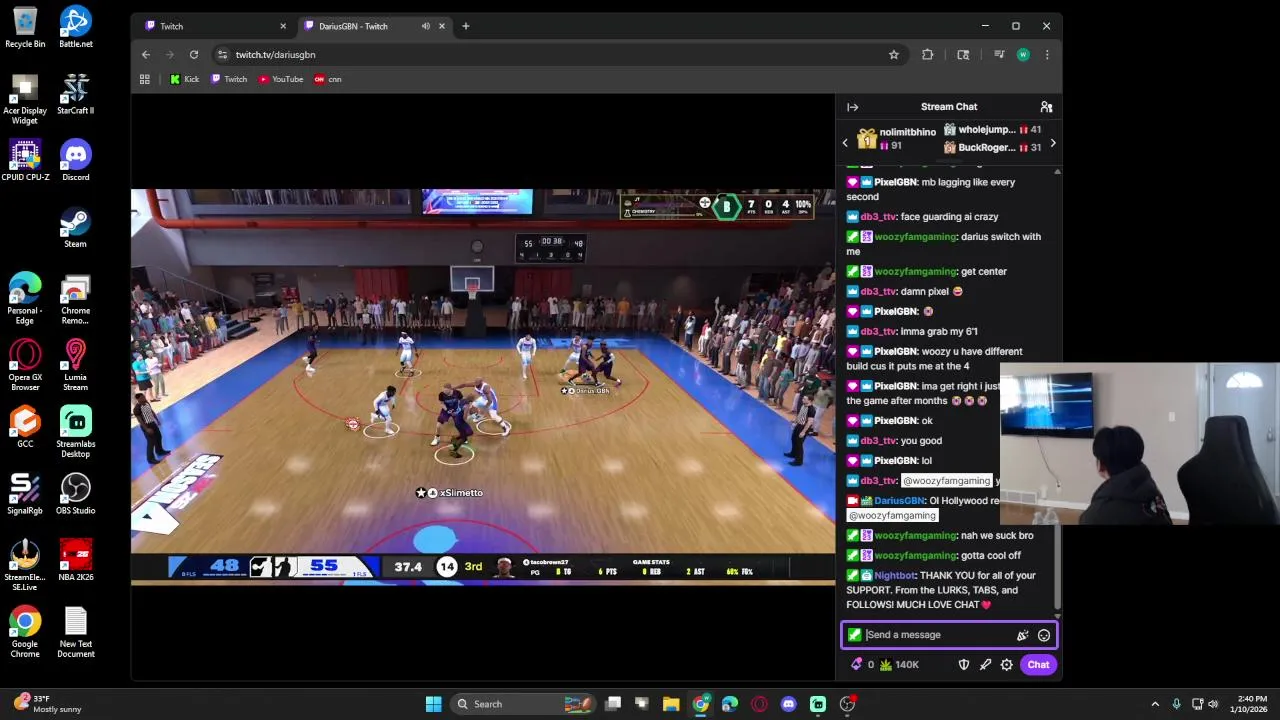1280x720 pixels.
Task: Open File Explorer from the taskbar
Action: [671, 704]
